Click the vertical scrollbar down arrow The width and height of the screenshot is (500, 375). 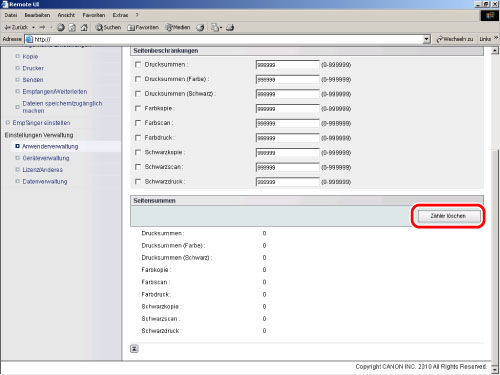[x=495, y=370]
